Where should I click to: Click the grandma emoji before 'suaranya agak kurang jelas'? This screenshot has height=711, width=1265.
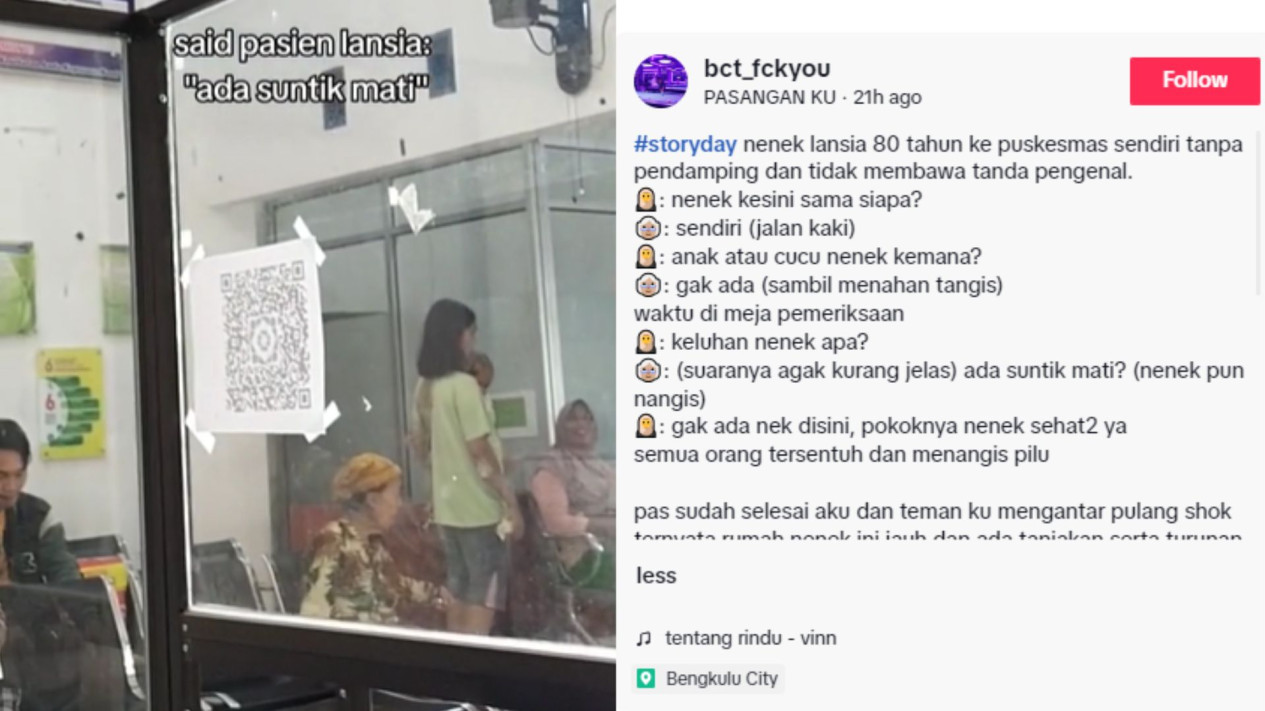[x=648, y=371]
